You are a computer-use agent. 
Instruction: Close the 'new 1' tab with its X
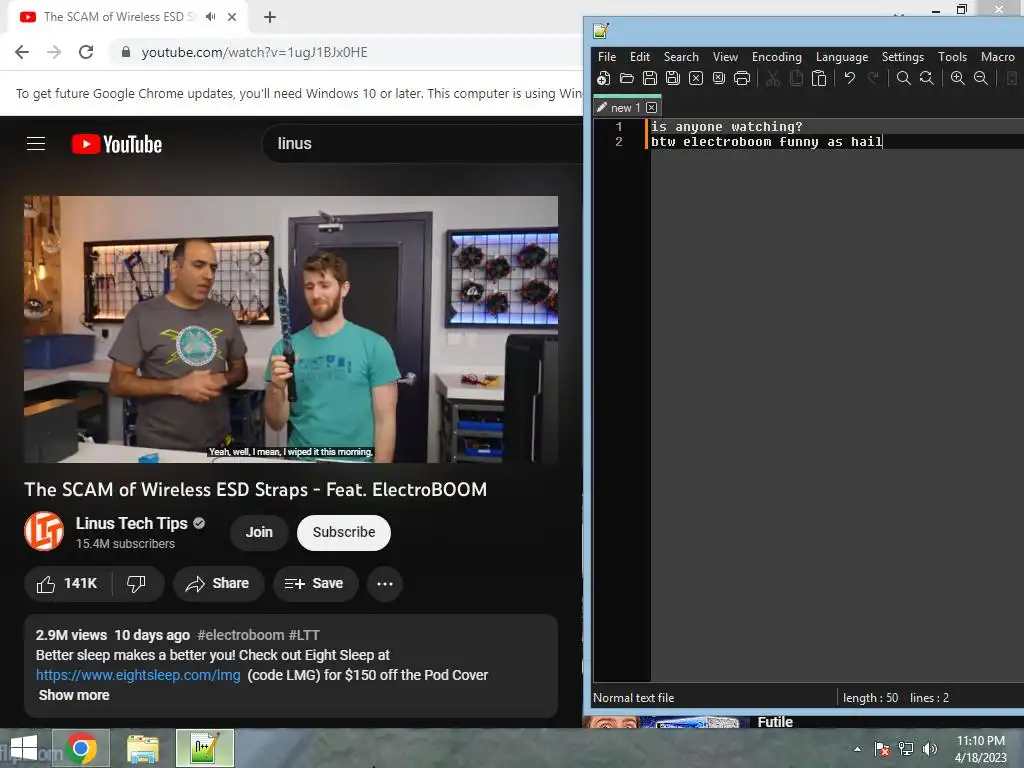(x=652, y=108)
